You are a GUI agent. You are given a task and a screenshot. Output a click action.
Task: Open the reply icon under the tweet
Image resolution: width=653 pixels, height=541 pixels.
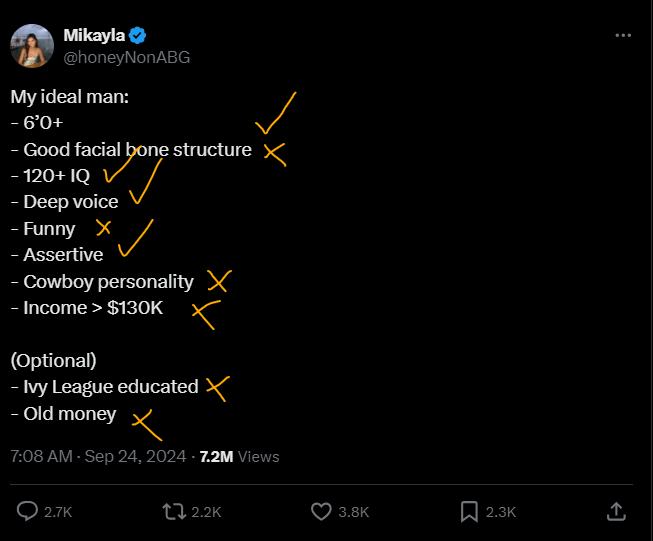pyautogui.click(x=28, y=511)
